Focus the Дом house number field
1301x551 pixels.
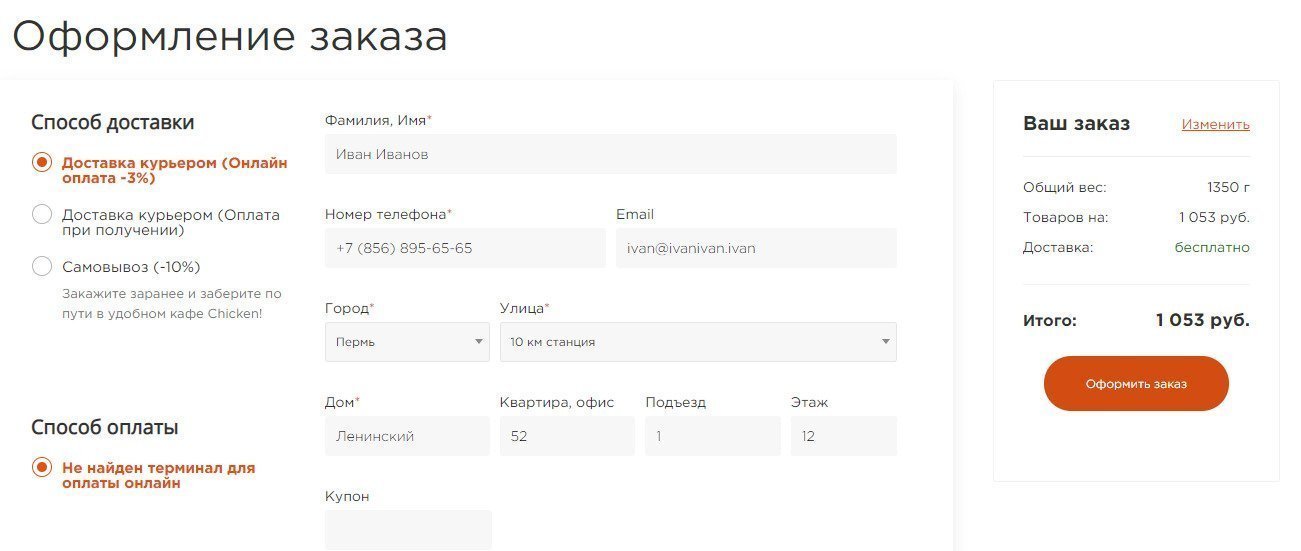pyautogui.click(x=407, y=436)
